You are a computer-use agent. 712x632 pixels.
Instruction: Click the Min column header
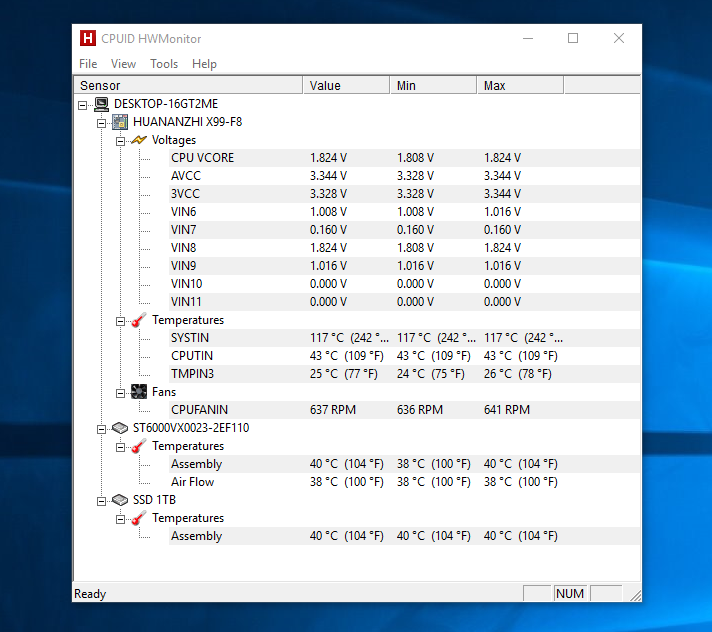[x=433, y=85]
